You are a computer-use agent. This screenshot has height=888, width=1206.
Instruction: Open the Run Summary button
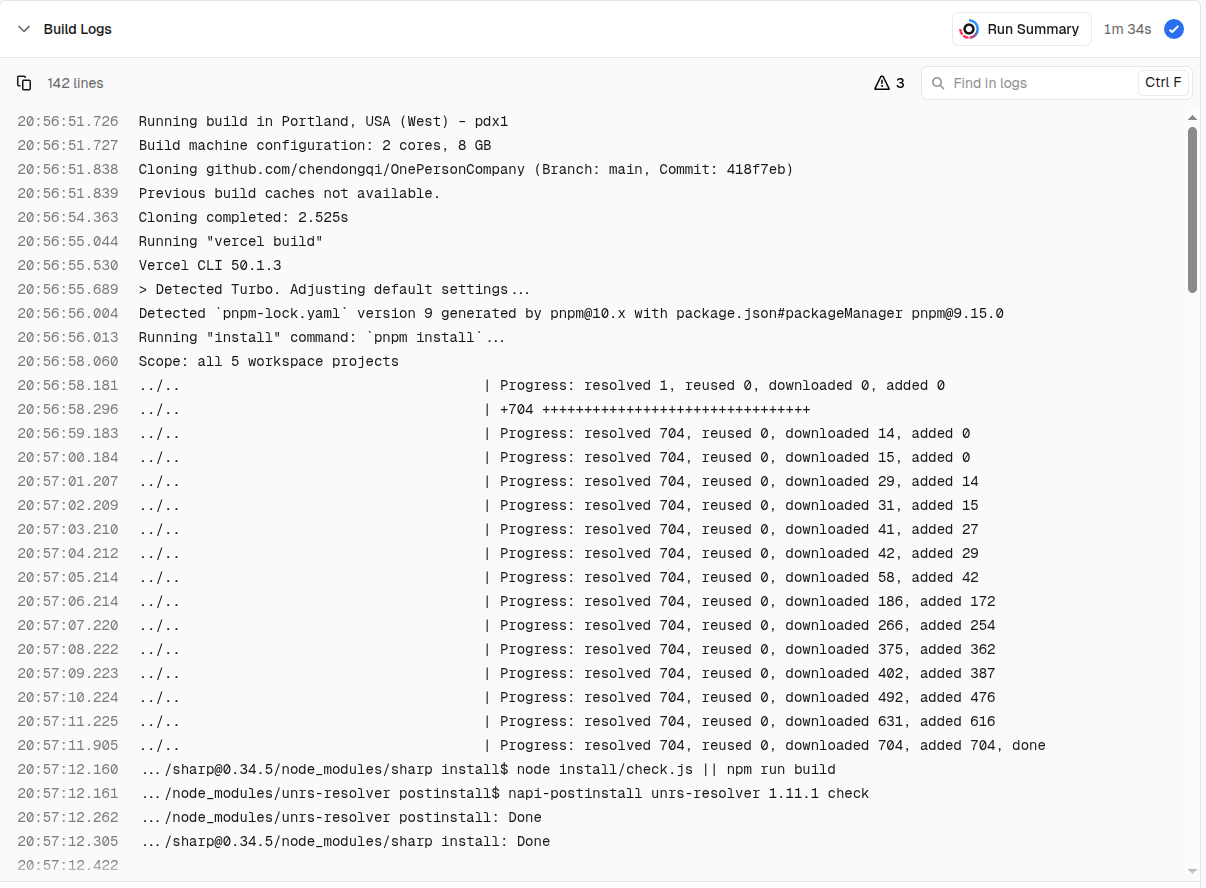[x=1021, y=29]
